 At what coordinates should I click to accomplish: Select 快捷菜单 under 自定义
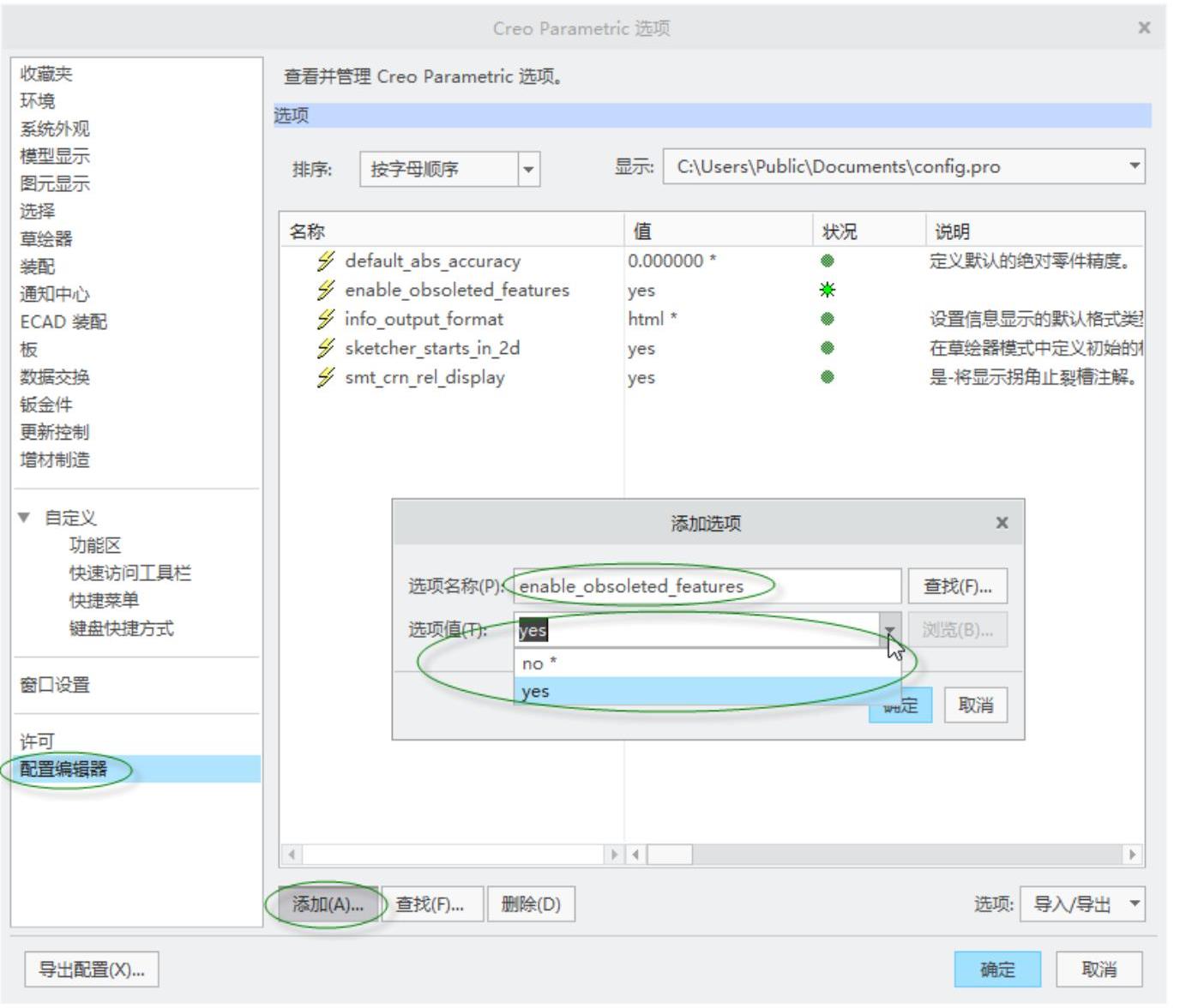[x=104, y=600]
